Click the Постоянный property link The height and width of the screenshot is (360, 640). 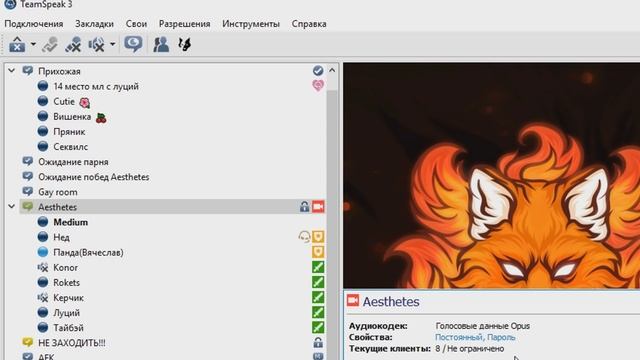tap(458, 337)
